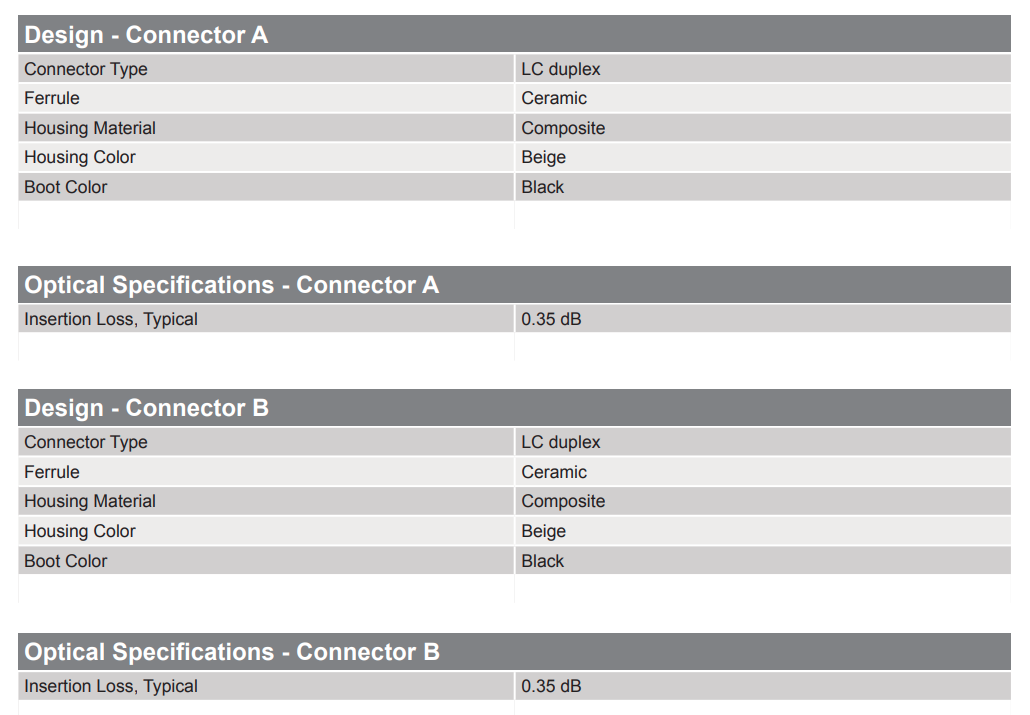Select "Housing Color" label under Connector A
Image resolution: width=1030 pixels, height=715 pixels.
[x=80, y=157]
